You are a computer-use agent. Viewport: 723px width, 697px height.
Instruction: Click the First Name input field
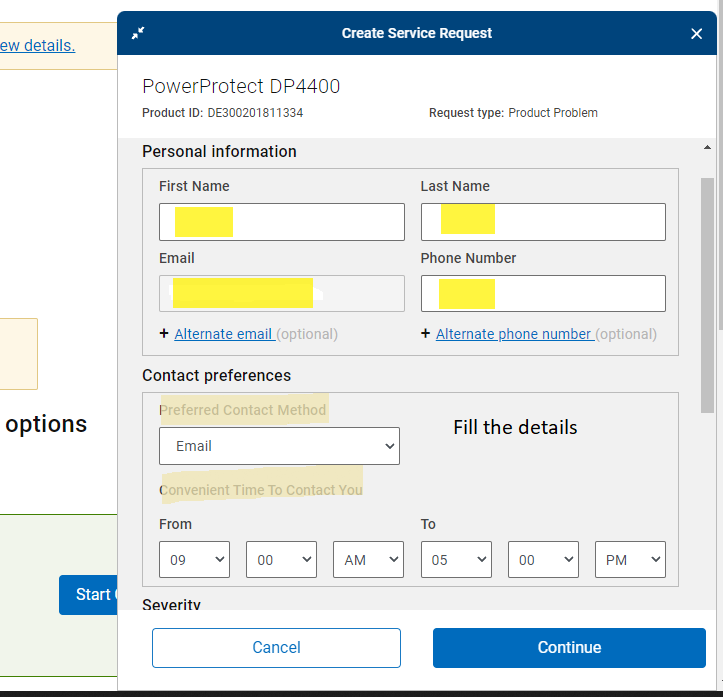point(282,222)
